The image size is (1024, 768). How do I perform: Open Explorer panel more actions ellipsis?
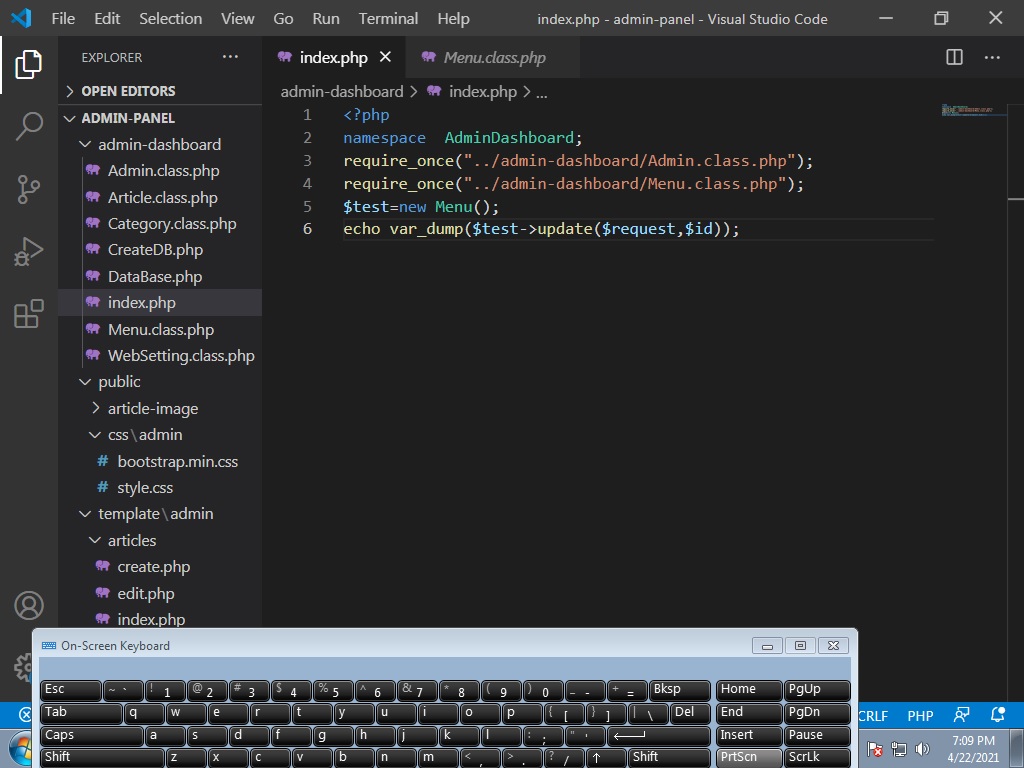pos(230,57)
